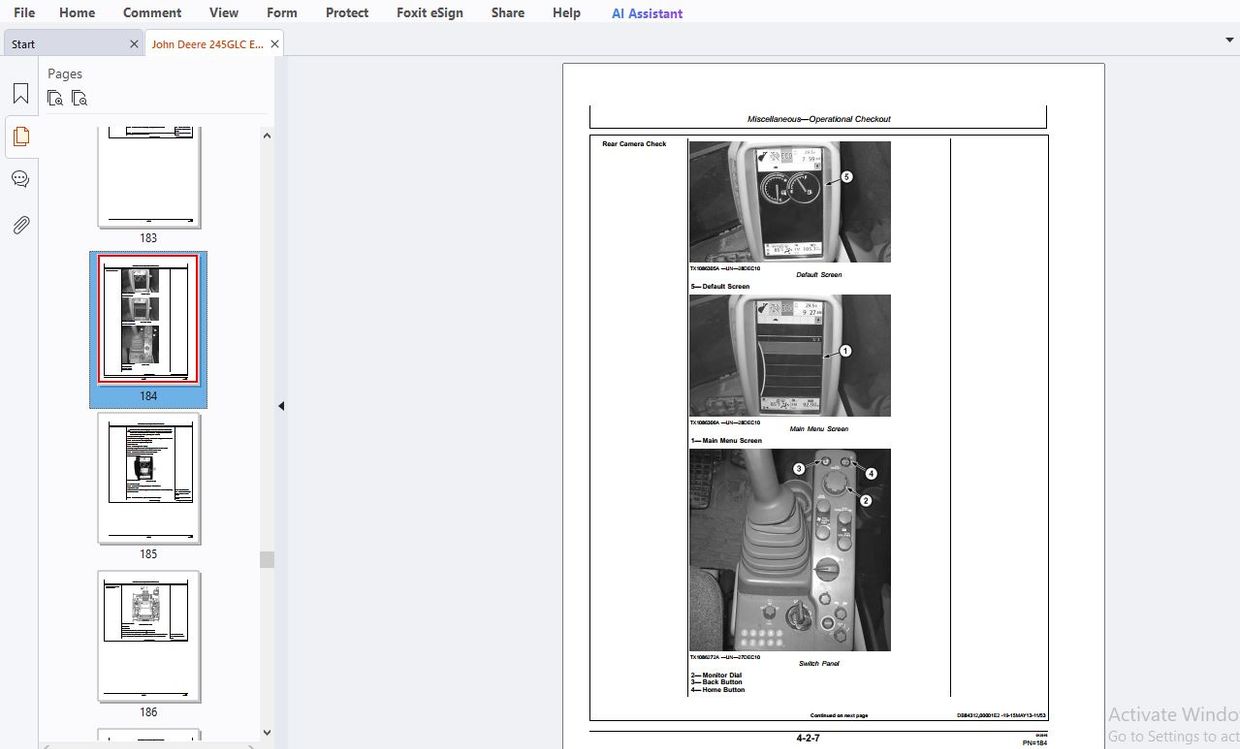Open the ribbon display chevron at top right

click(1229, 38)
